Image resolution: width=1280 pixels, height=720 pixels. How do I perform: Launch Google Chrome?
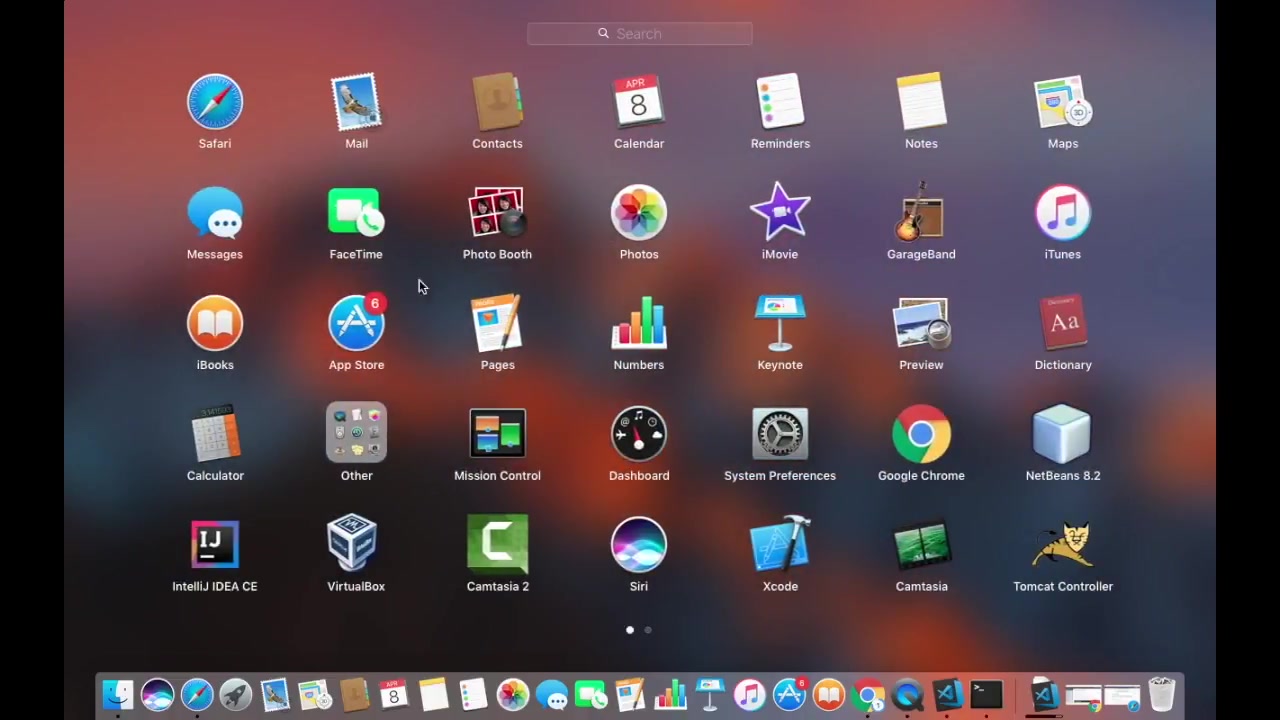pyautogui.click(x=921, y=432)
